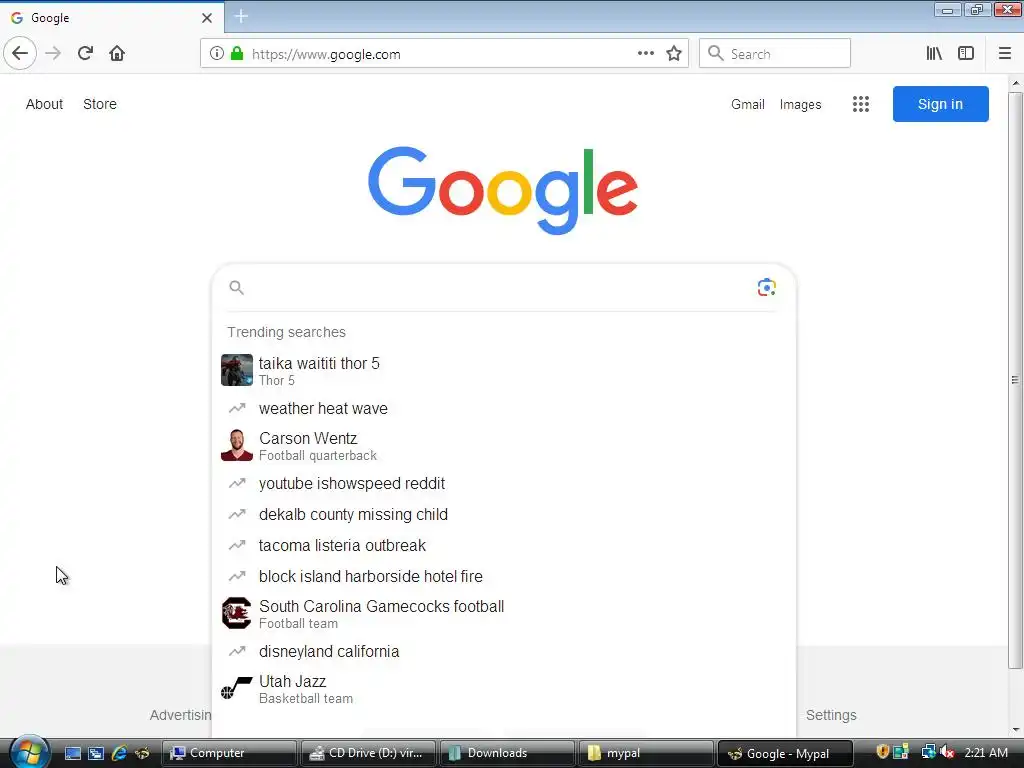Click the Gamecocks logo thumbnail

[236, 613]
